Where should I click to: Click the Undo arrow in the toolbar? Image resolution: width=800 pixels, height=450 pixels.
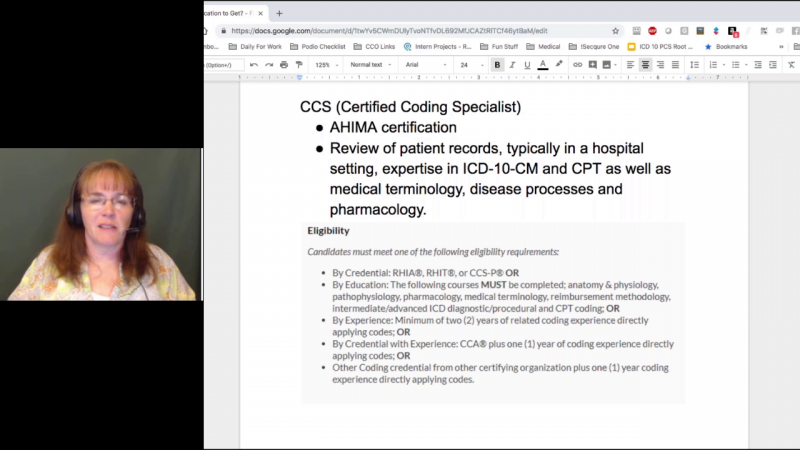[x=254, y=65]
